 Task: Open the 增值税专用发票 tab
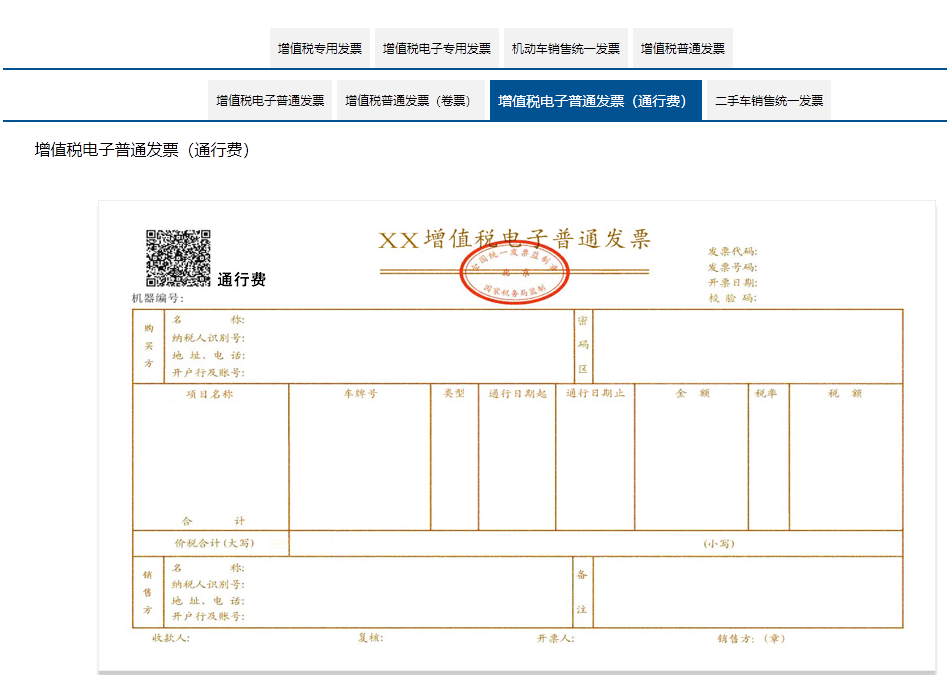(x=319, y=48)
